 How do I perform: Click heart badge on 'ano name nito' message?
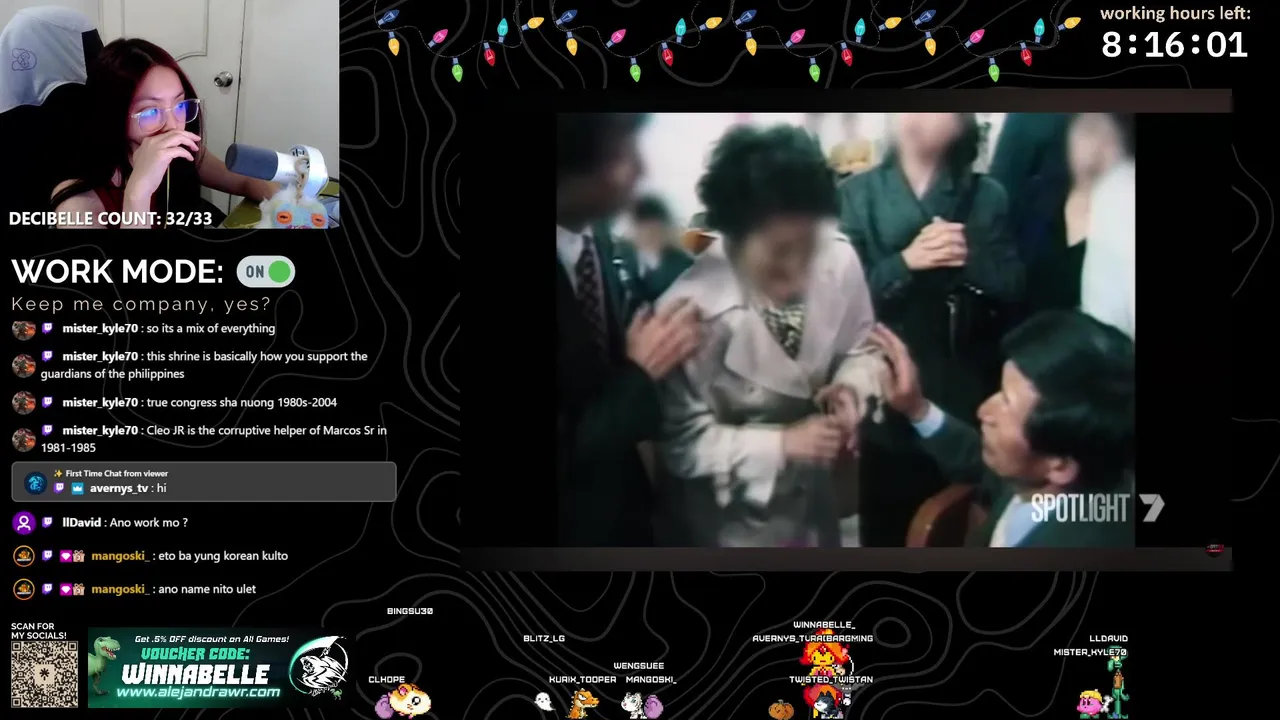pos(65,589)
